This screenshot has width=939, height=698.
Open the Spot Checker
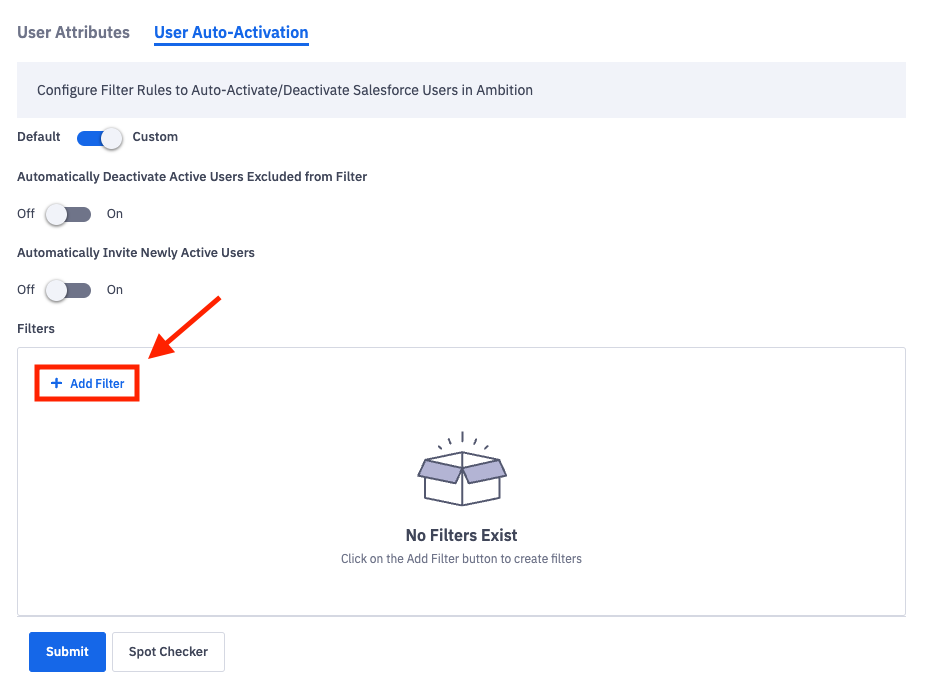168,652
